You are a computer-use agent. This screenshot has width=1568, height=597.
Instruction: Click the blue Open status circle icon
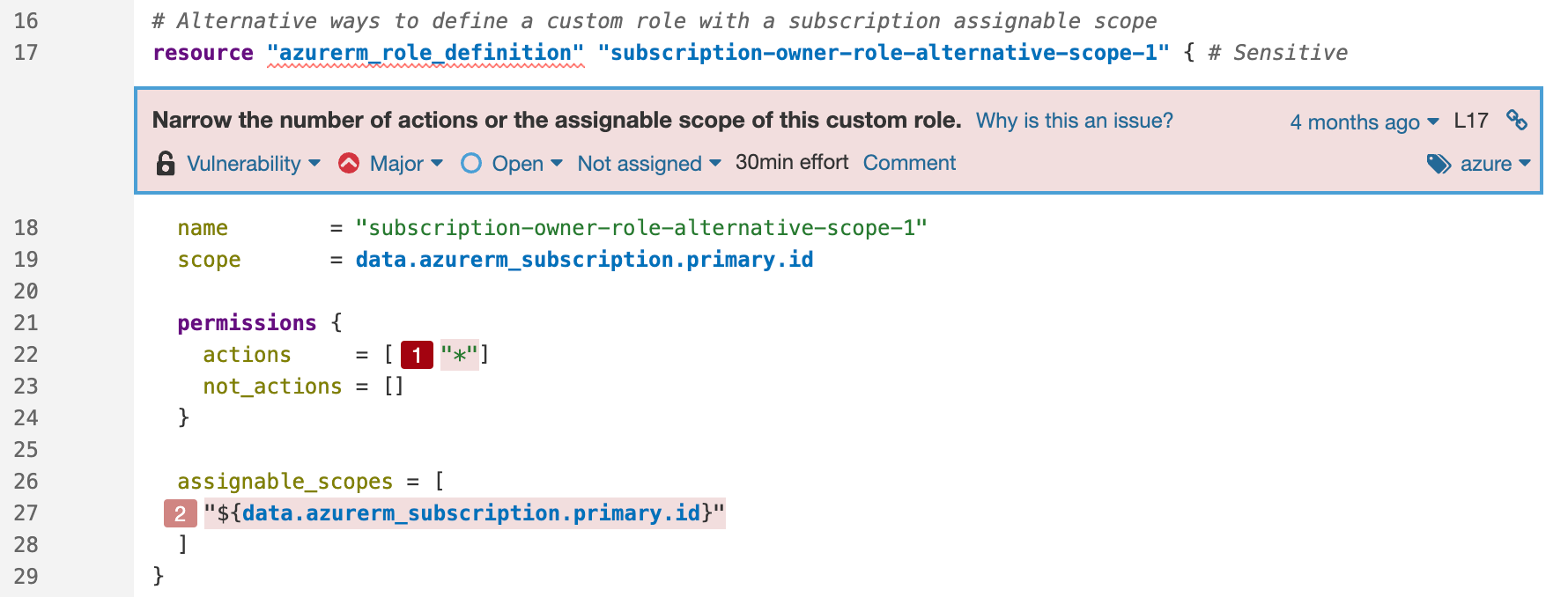[471, 163]
